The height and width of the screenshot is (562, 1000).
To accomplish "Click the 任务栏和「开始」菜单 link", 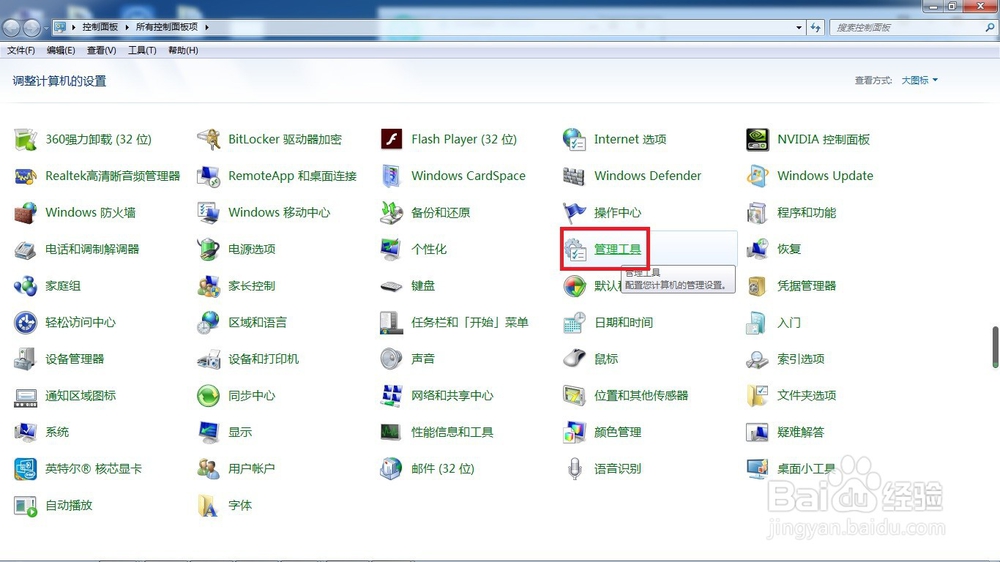I will pos(469,323).
